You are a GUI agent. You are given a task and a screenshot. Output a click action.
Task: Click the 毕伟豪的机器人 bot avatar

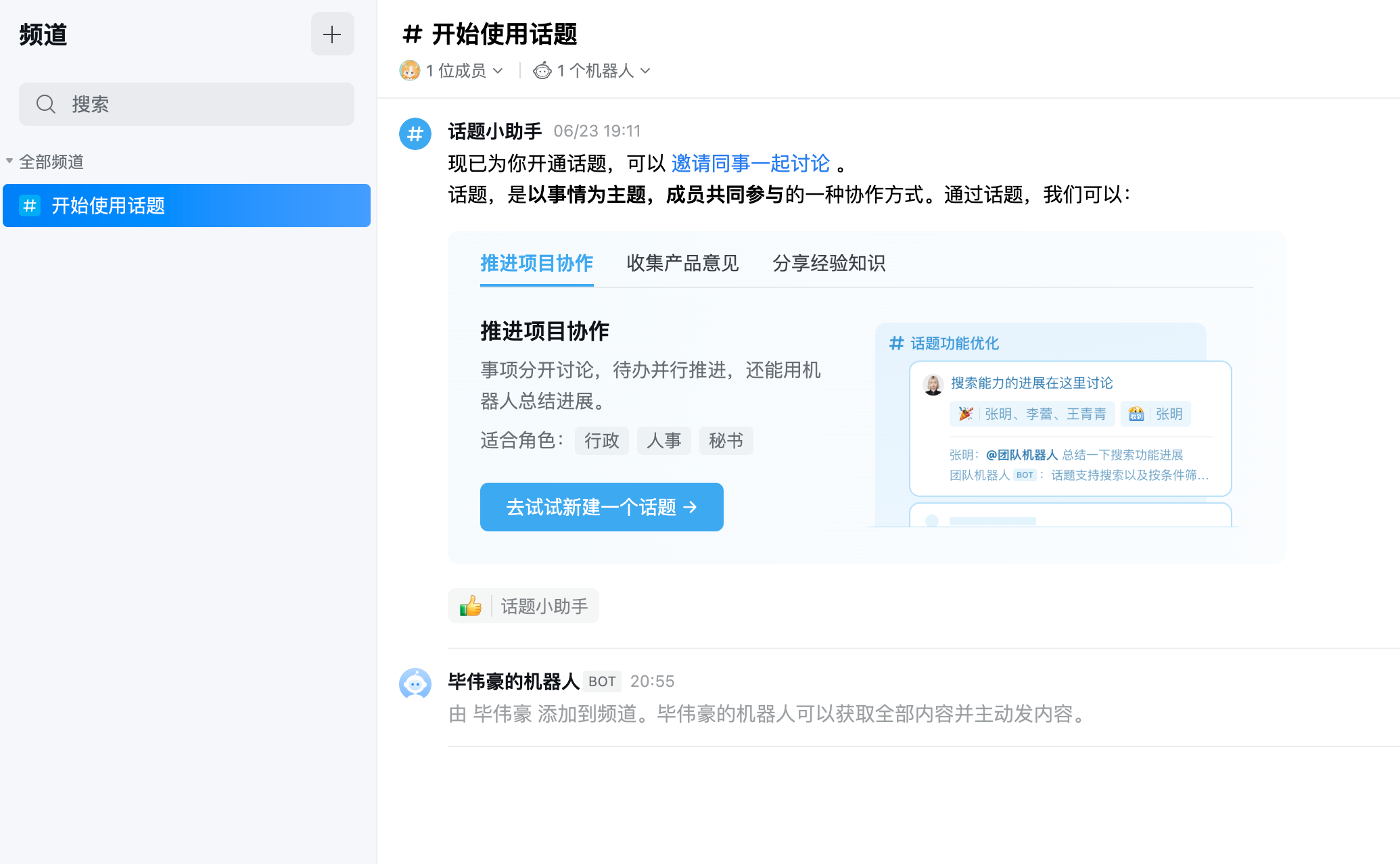(415, 684)
